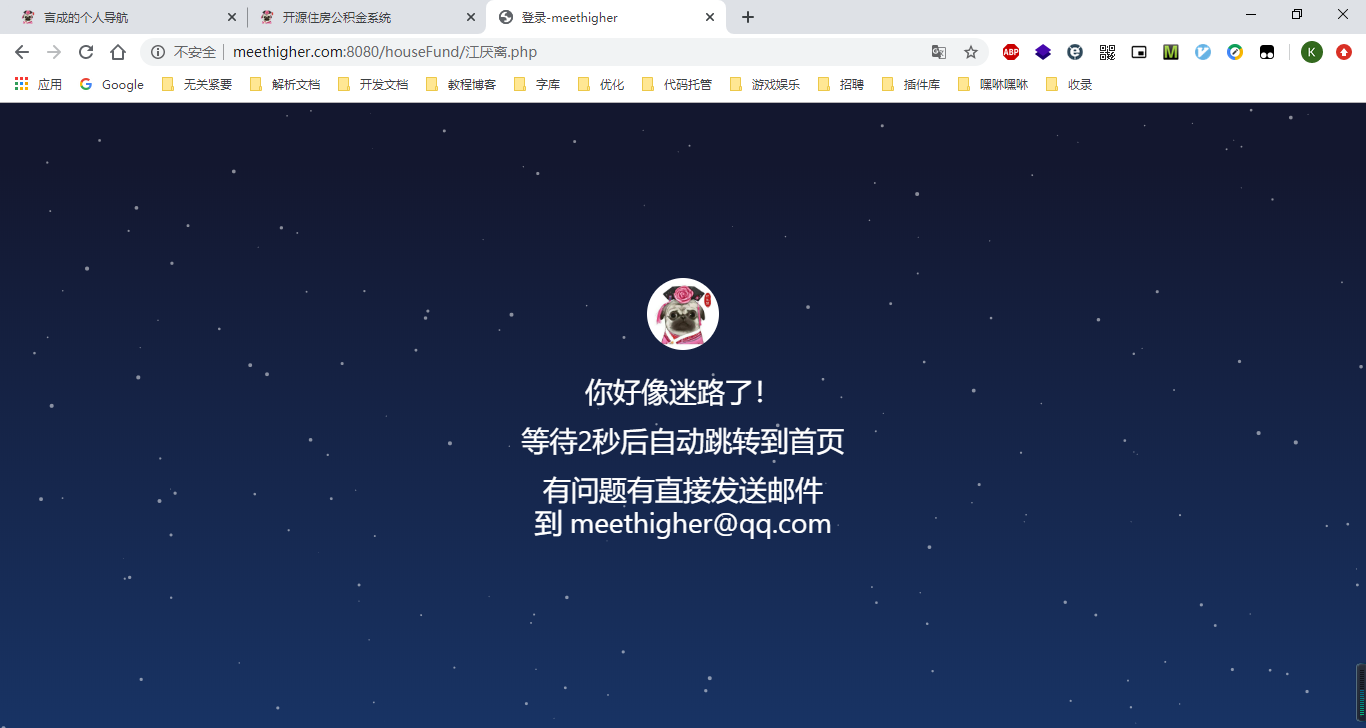1366x728 pixels.
Task: Open the Google bookmark
Action: [112, 85]
